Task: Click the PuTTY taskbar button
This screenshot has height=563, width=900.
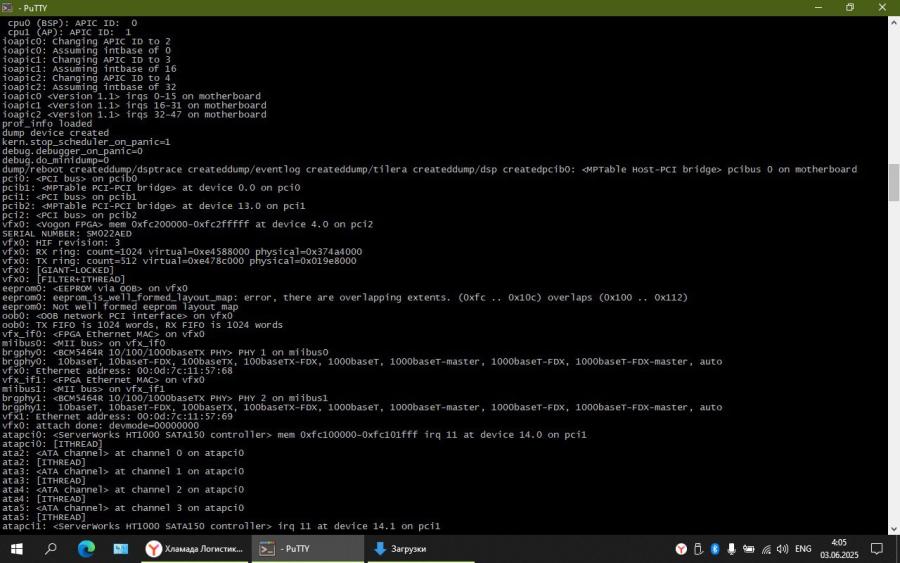Action: point(307,549)
